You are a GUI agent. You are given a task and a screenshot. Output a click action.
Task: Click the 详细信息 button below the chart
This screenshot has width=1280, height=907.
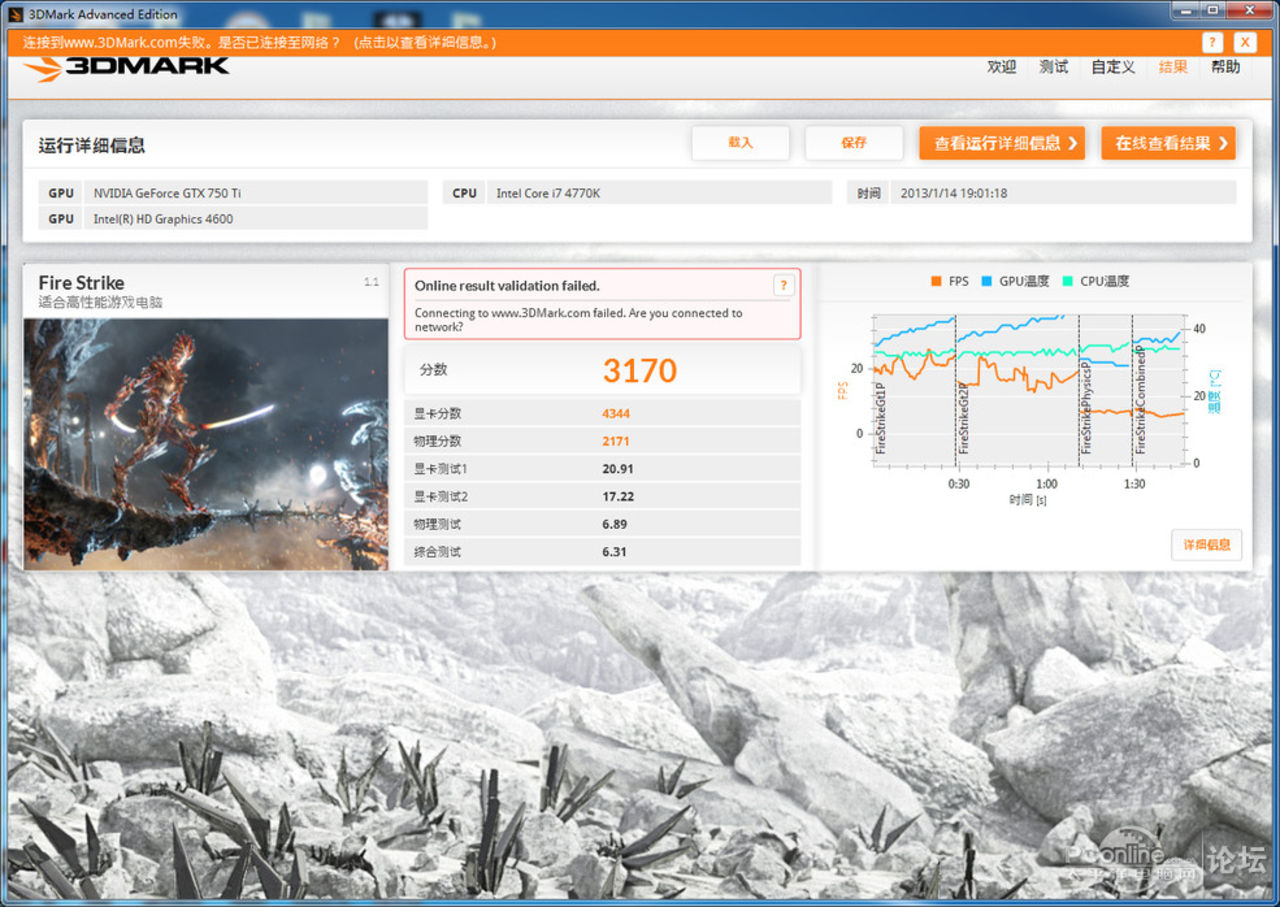click(x=1207, y=545)
